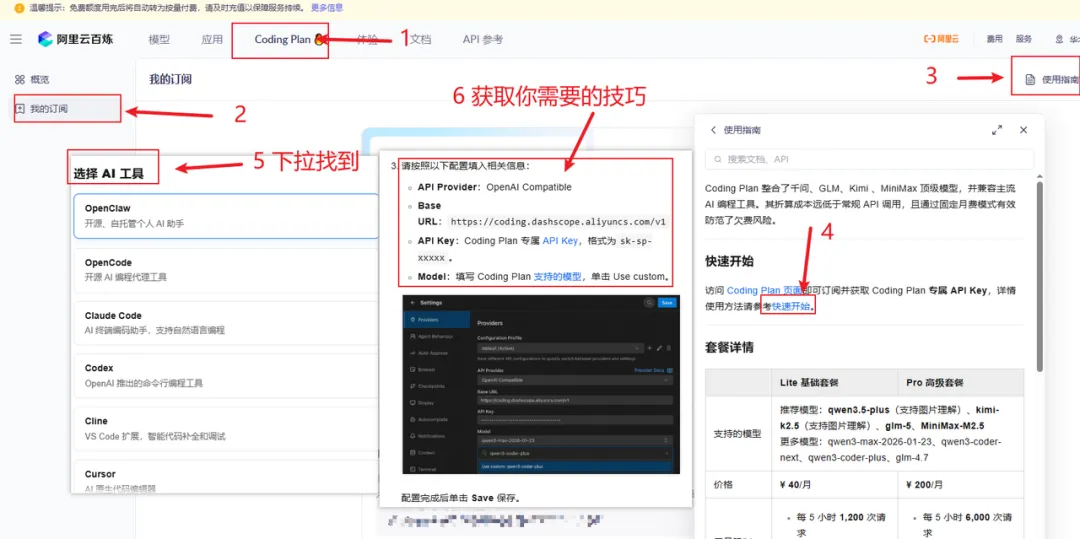The width and height of the screenshot is (1080, 539).
Task: Open the API Provider dropdown showing OpenAI Compatible
Action: [575, 380]
